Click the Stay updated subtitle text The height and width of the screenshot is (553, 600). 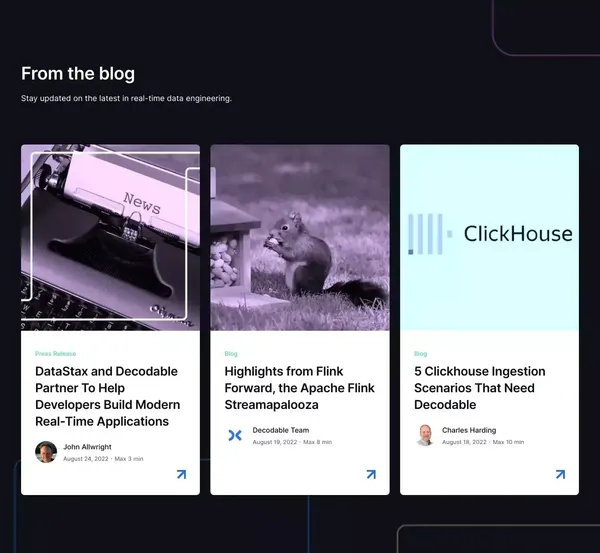(x=126, y=98)
